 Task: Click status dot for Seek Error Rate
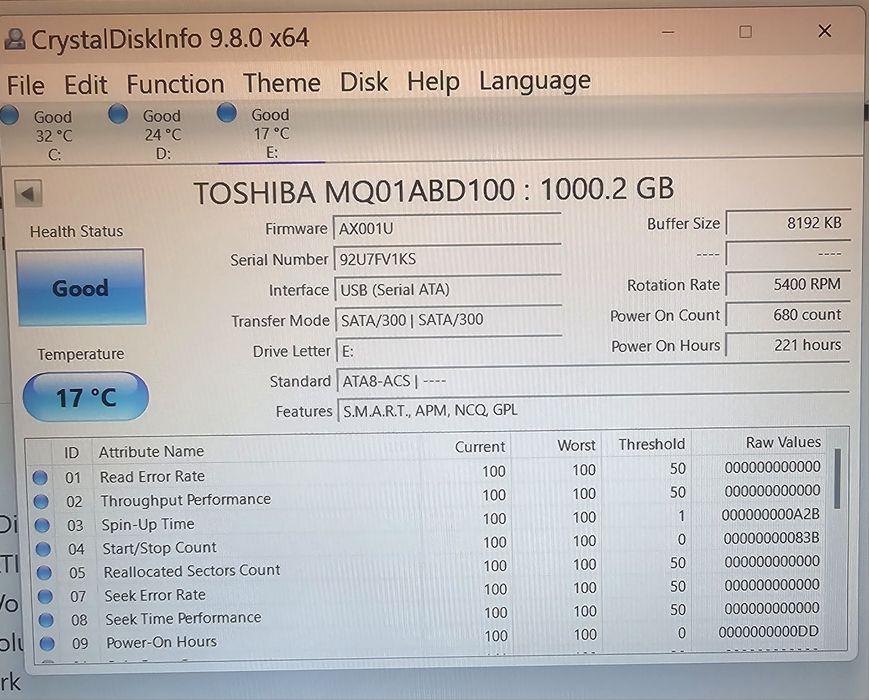(x=45, y=596)
